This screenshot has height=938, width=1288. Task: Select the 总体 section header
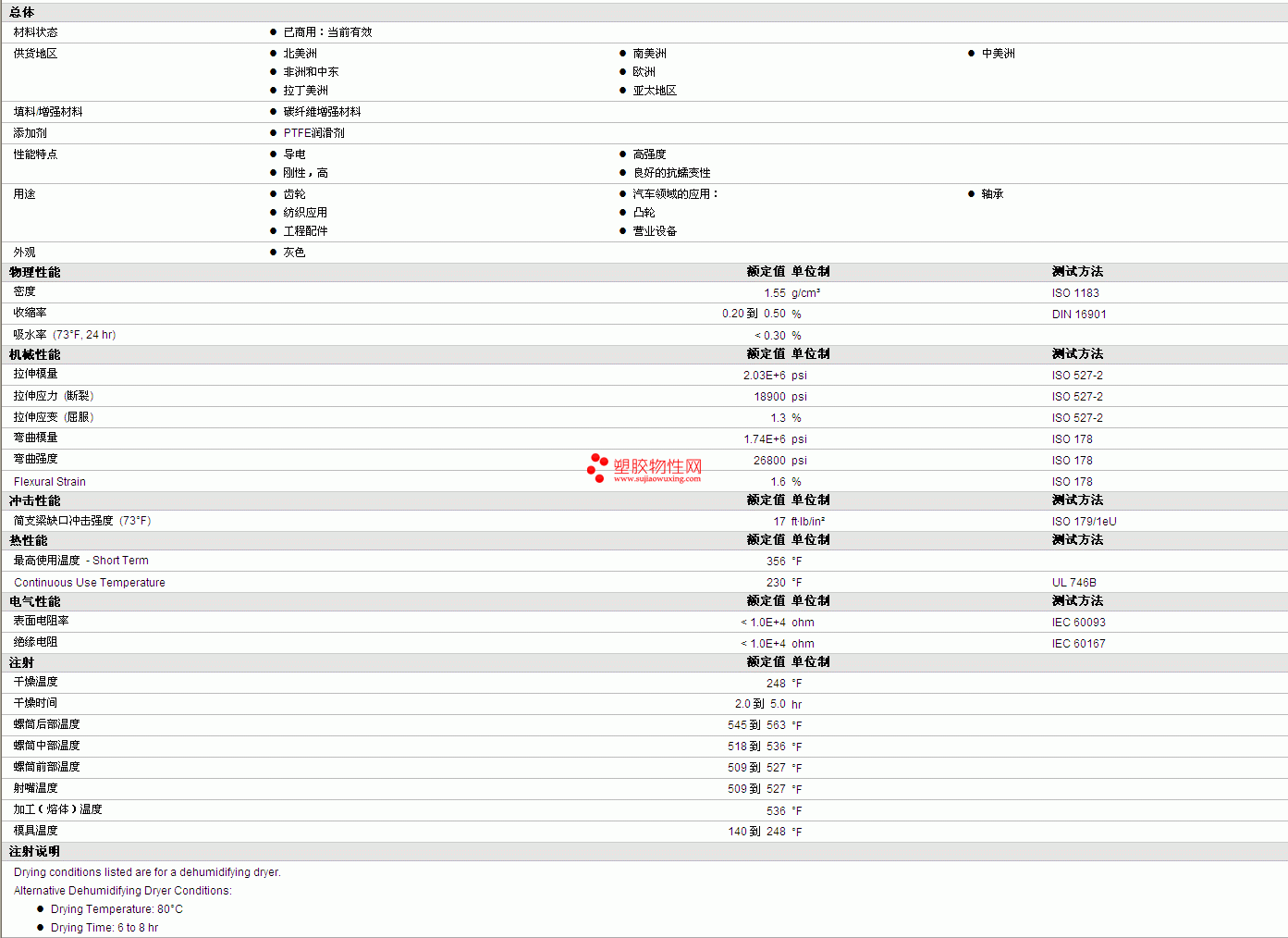click(x=22, y=12)
